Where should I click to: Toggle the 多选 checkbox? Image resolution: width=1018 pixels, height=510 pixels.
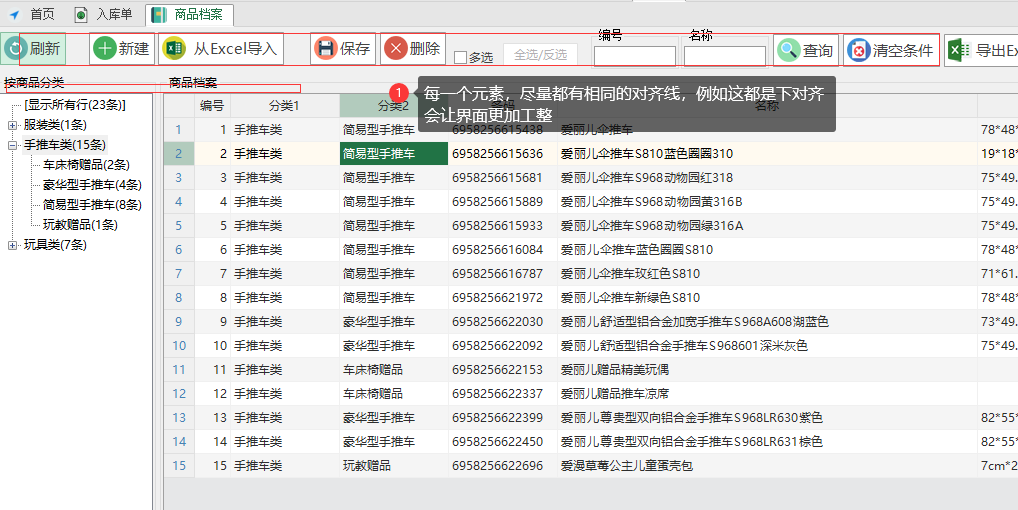click(x=460, y=58)
